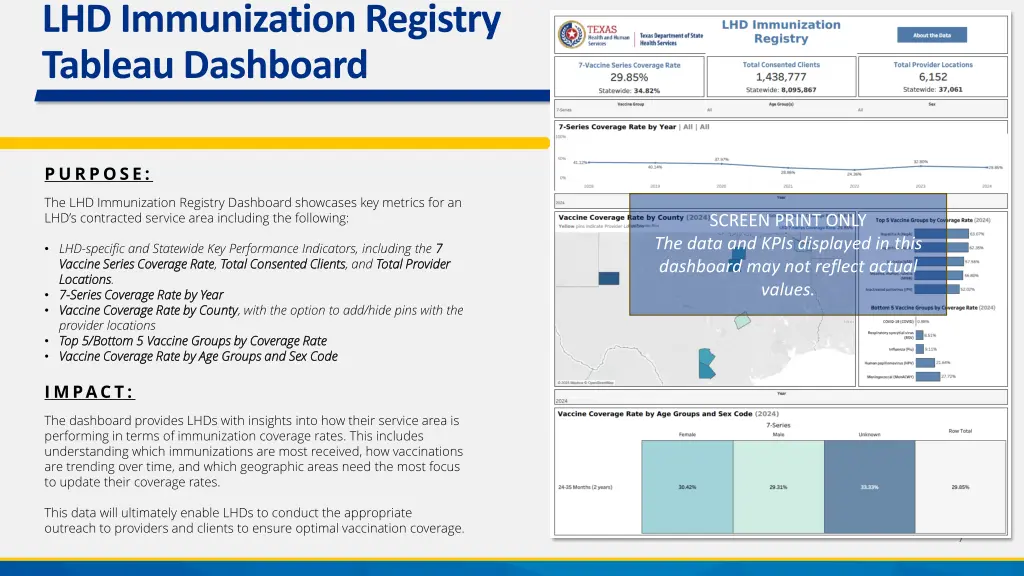1024x576 pixels.
Task: Select the Female heatmap cell showing 30.42%
Action: 687,487
